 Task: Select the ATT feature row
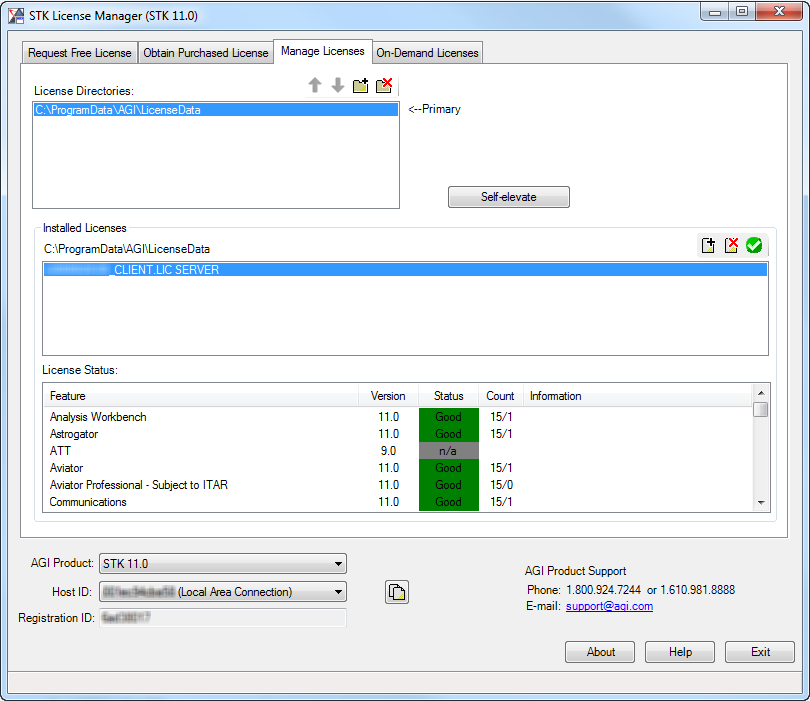[398, 451]
